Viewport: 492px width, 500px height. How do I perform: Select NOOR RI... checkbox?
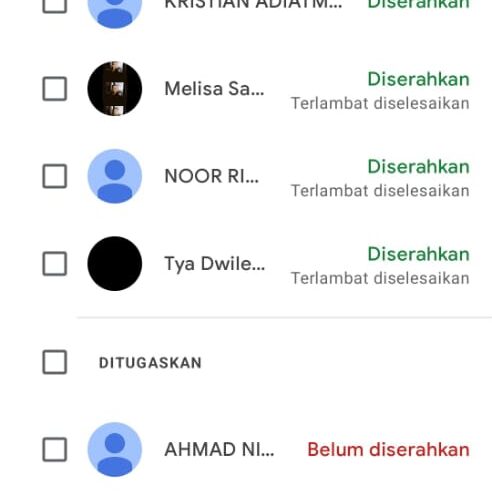click(x=55, y=176)
